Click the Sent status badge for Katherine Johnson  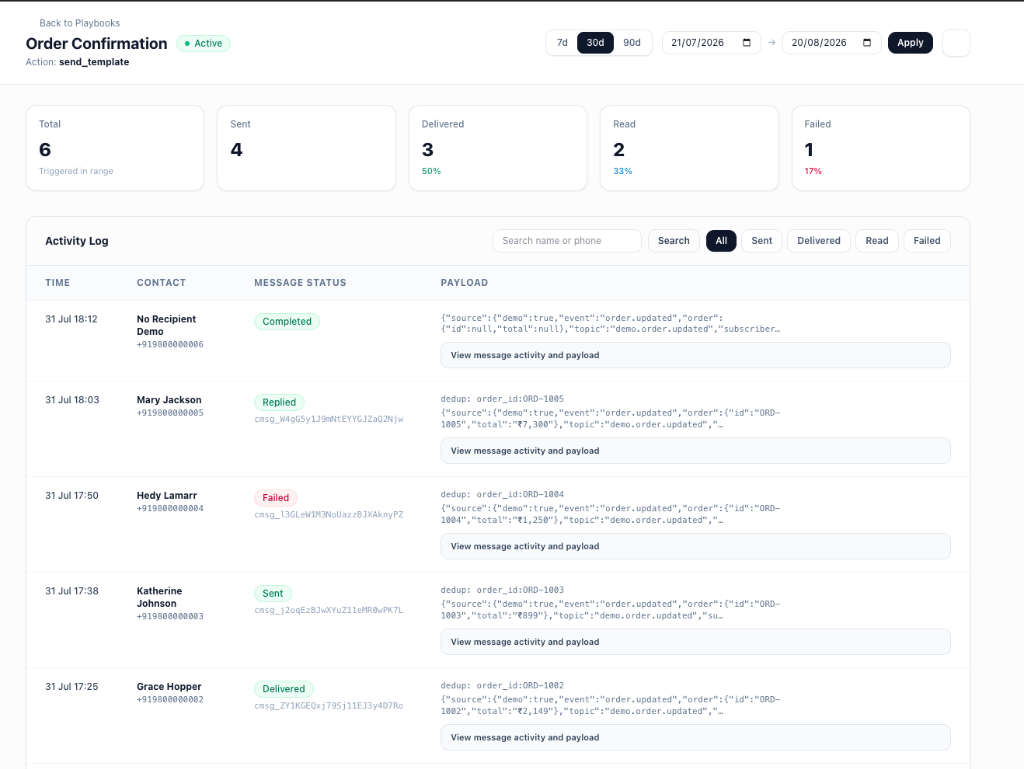click(x=273, y=593)
